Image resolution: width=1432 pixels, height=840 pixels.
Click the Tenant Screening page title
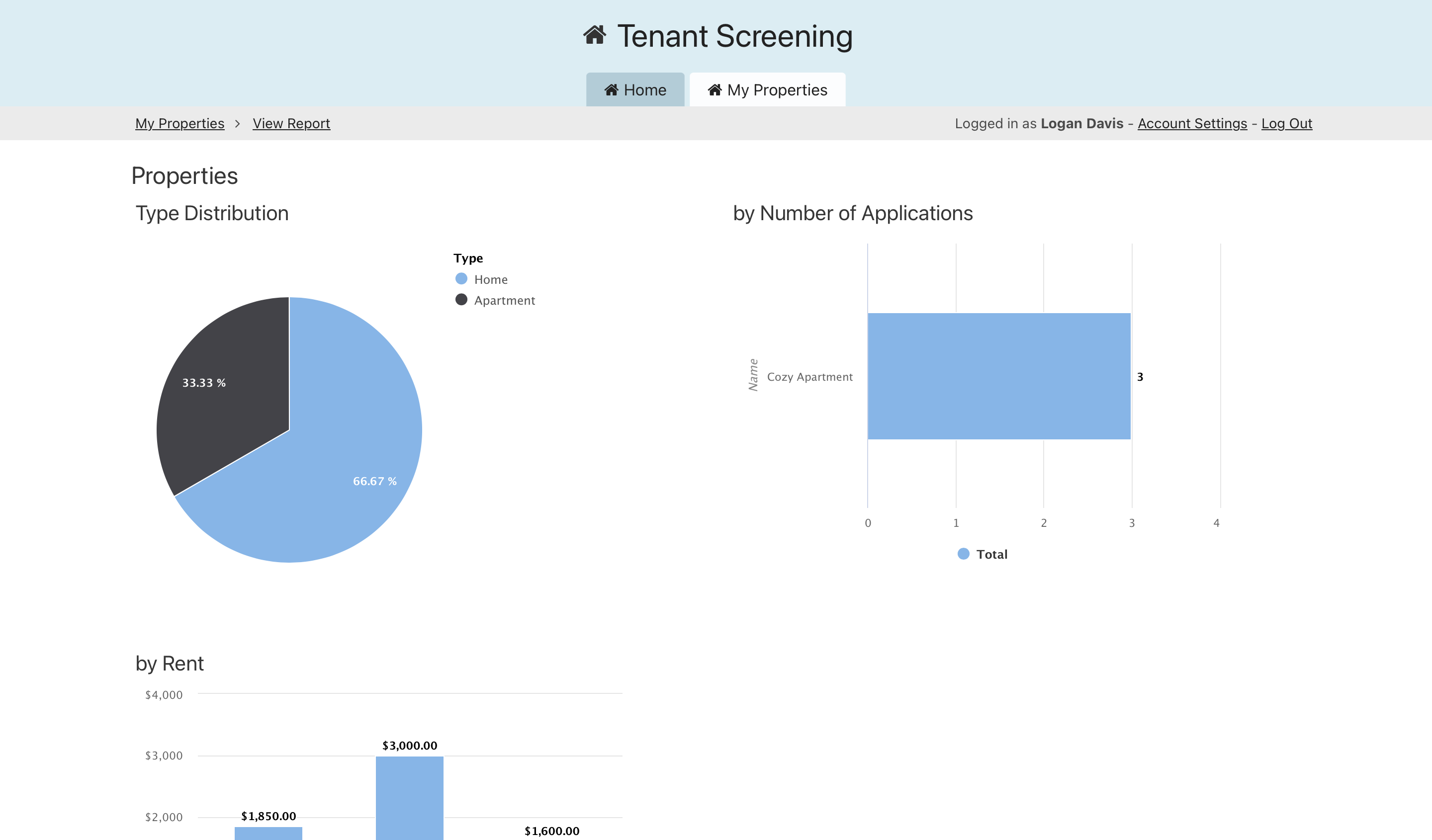pyautogui.click(x=734, y=36)
